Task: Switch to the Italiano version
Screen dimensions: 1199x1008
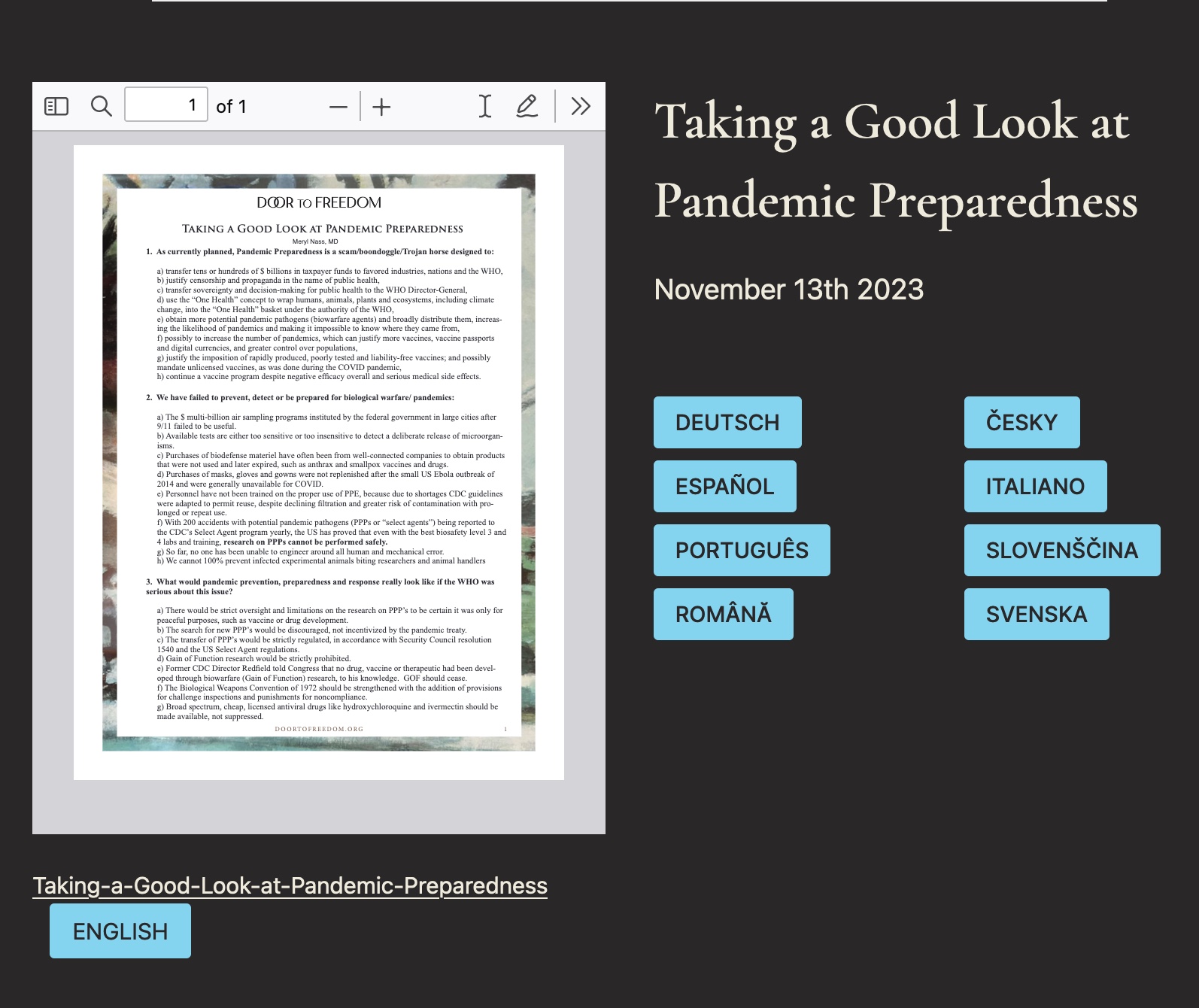Action: tap(1035, 487)
